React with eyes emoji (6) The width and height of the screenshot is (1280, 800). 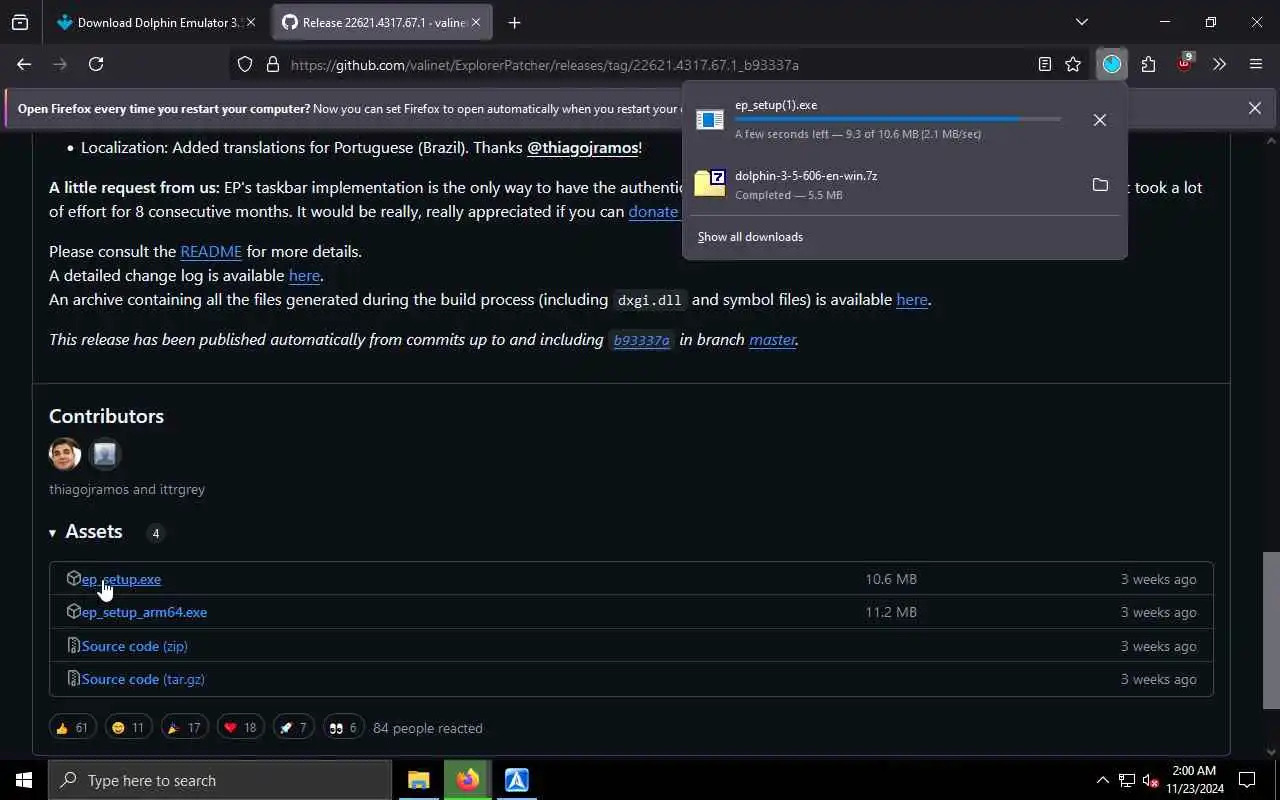(x=343, y=728)
